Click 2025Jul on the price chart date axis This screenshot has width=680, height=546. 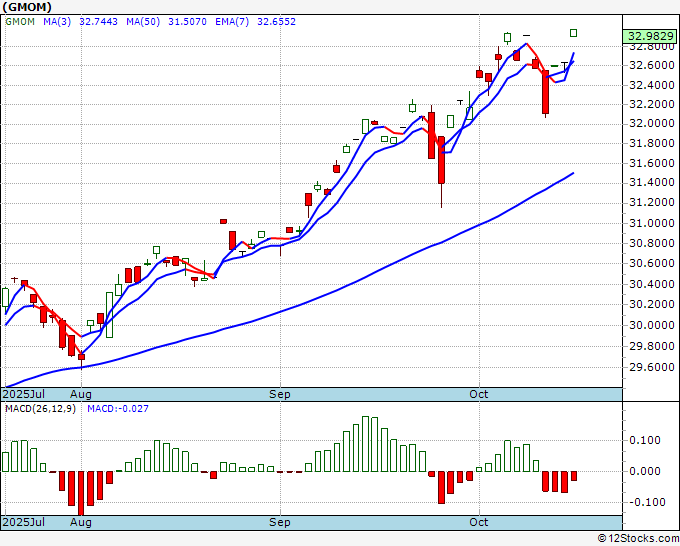(x=24, y=394)
